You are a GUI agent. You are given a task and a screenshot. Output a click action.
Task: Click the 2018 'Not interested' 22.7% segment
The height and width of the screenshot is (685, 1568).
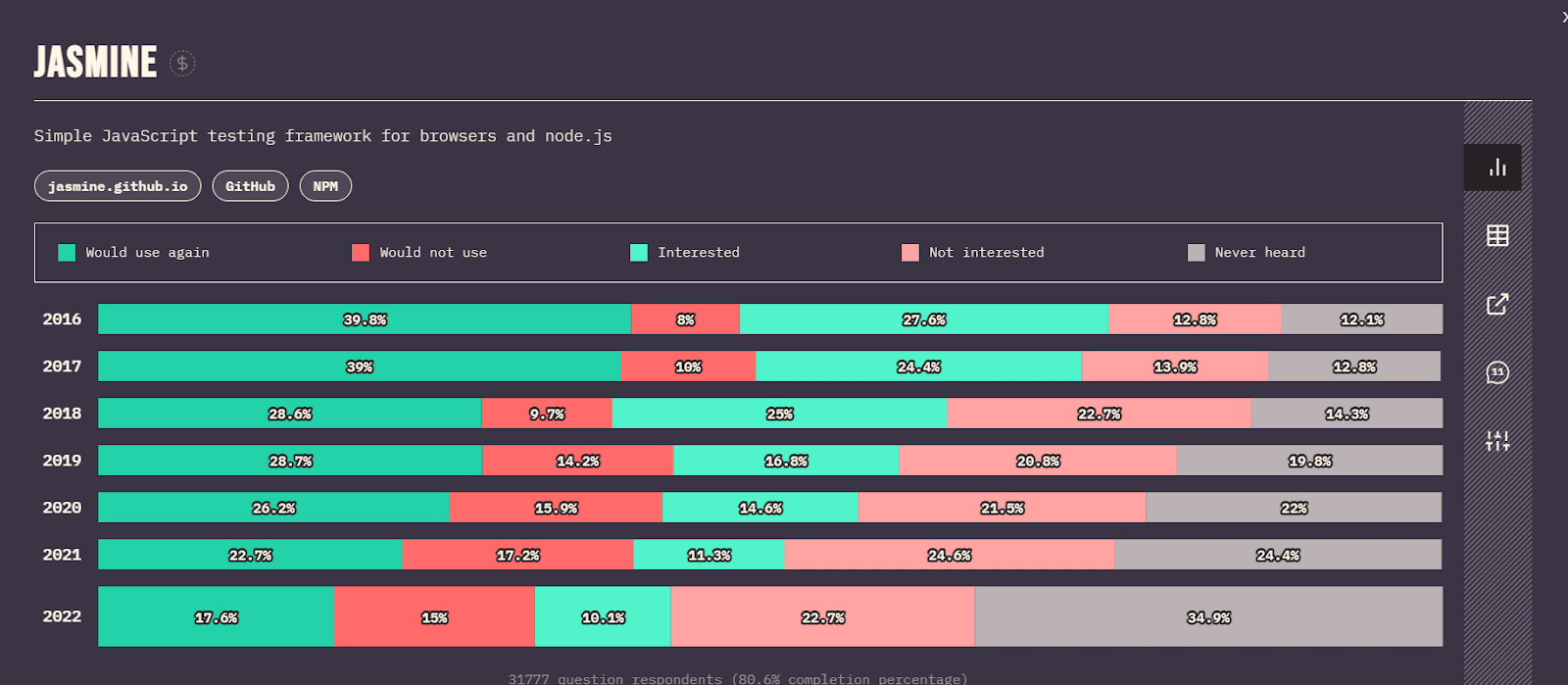pyautogui.click(x=1099, y=414)
